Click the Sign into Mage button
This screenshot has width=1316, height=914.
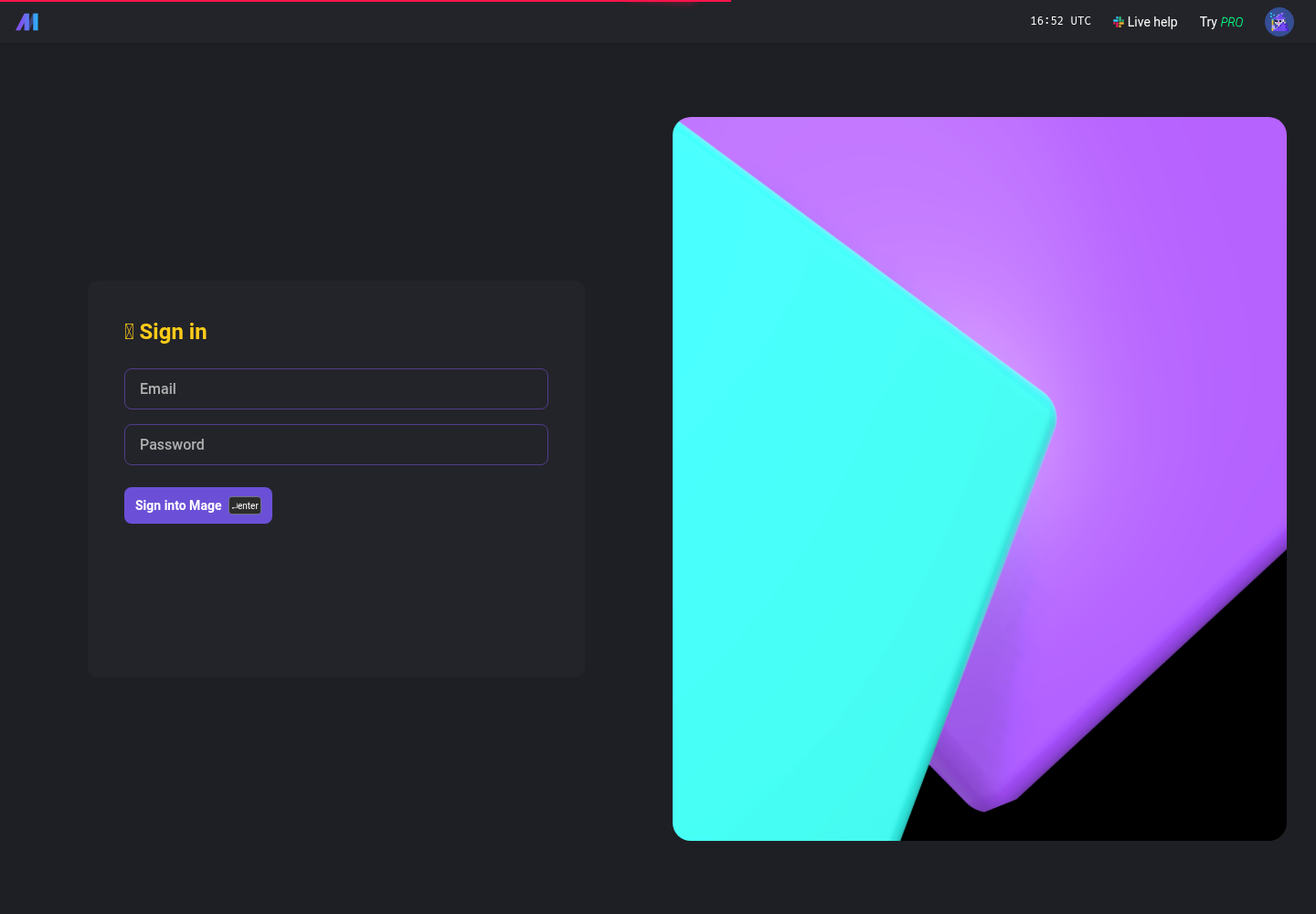(198, 505)
